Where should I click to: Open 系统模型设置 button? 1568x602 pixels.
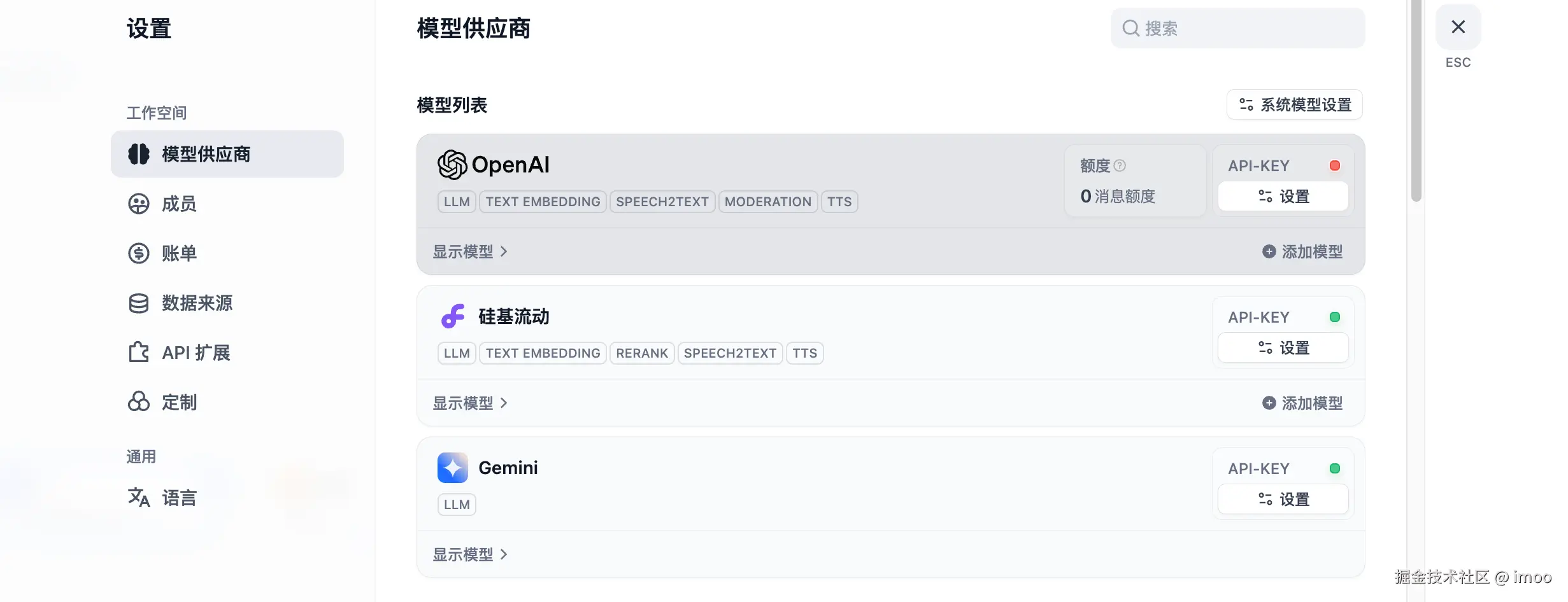tap(1294, 104)
